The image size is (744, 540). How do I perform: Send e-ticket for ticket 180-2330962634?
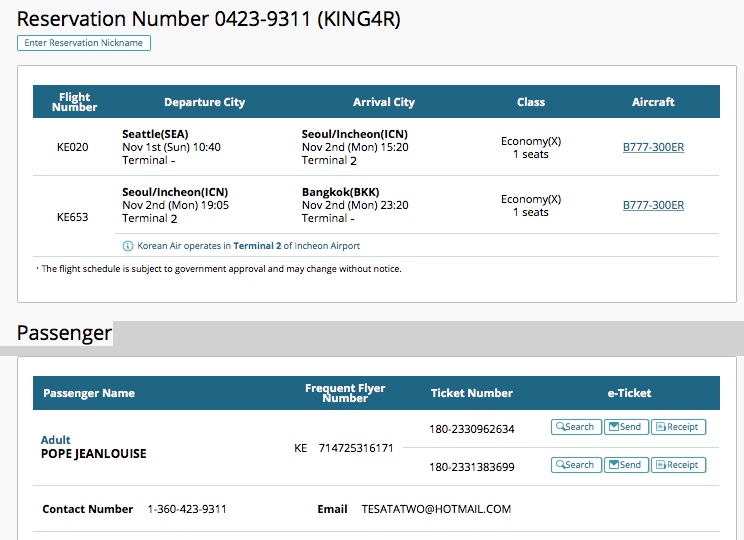coord(624,427)
